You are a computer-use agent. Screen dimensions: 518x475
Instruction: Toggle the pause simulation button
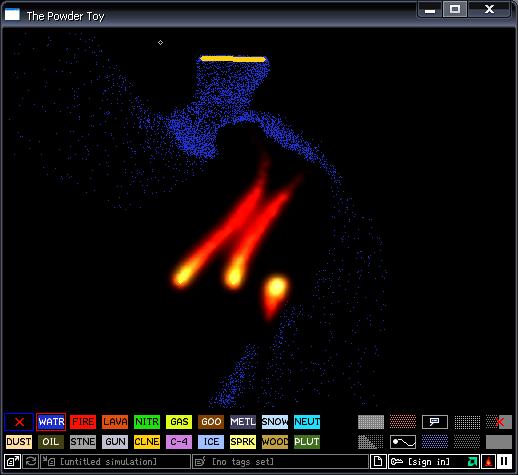coord(504,462)
